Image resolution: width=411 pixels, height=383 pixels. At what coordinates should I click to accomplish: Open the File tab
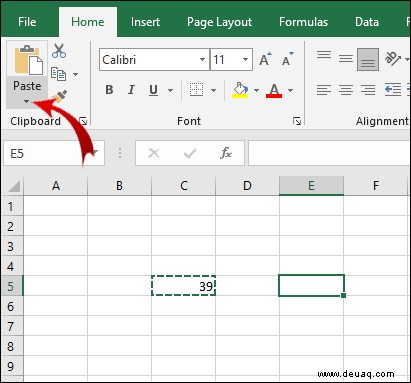pyautogui.click(x=27, y=22)
